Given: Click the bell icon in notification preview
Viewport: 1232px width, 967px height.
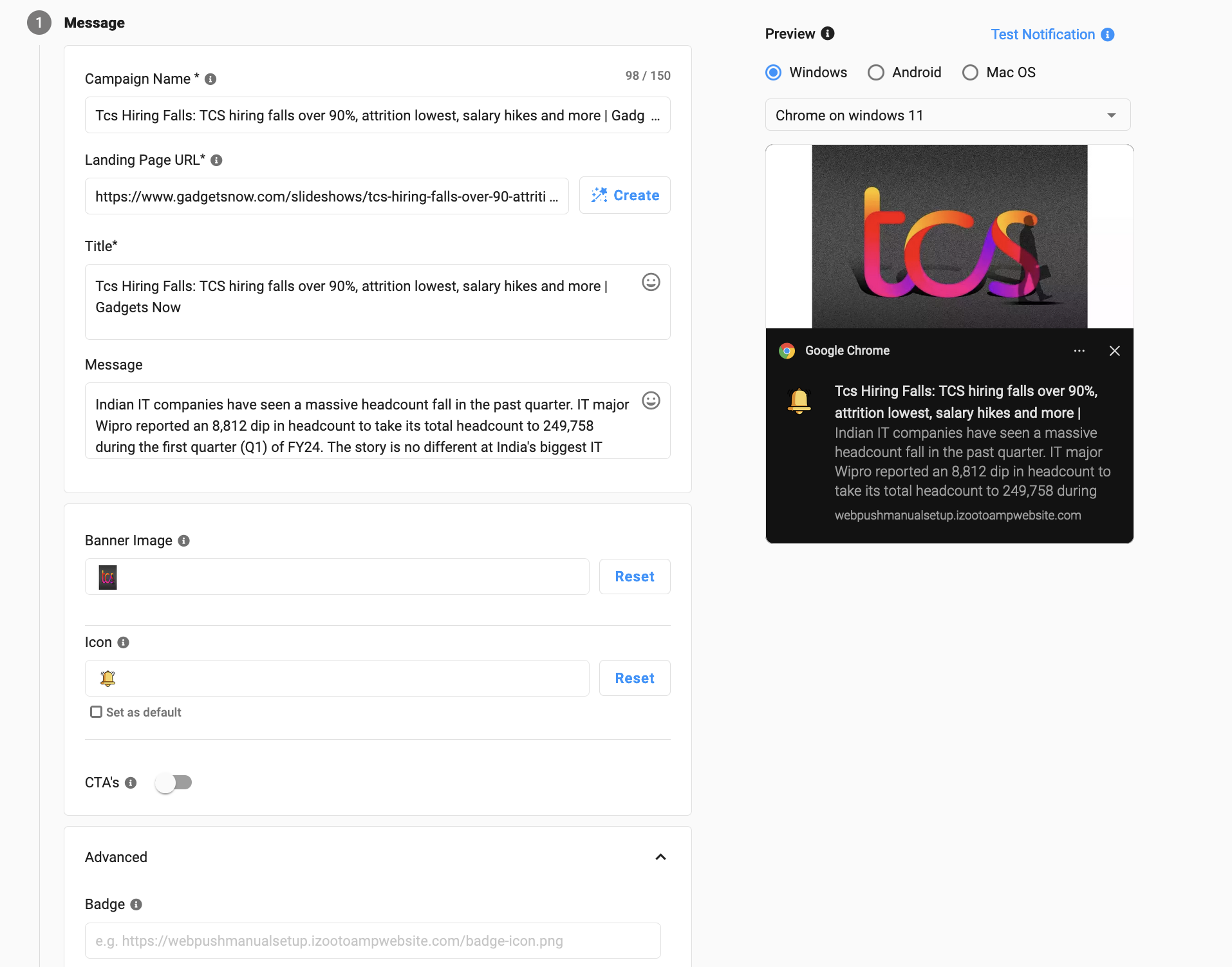Looking at the screenshot, I should coord(799,400).
